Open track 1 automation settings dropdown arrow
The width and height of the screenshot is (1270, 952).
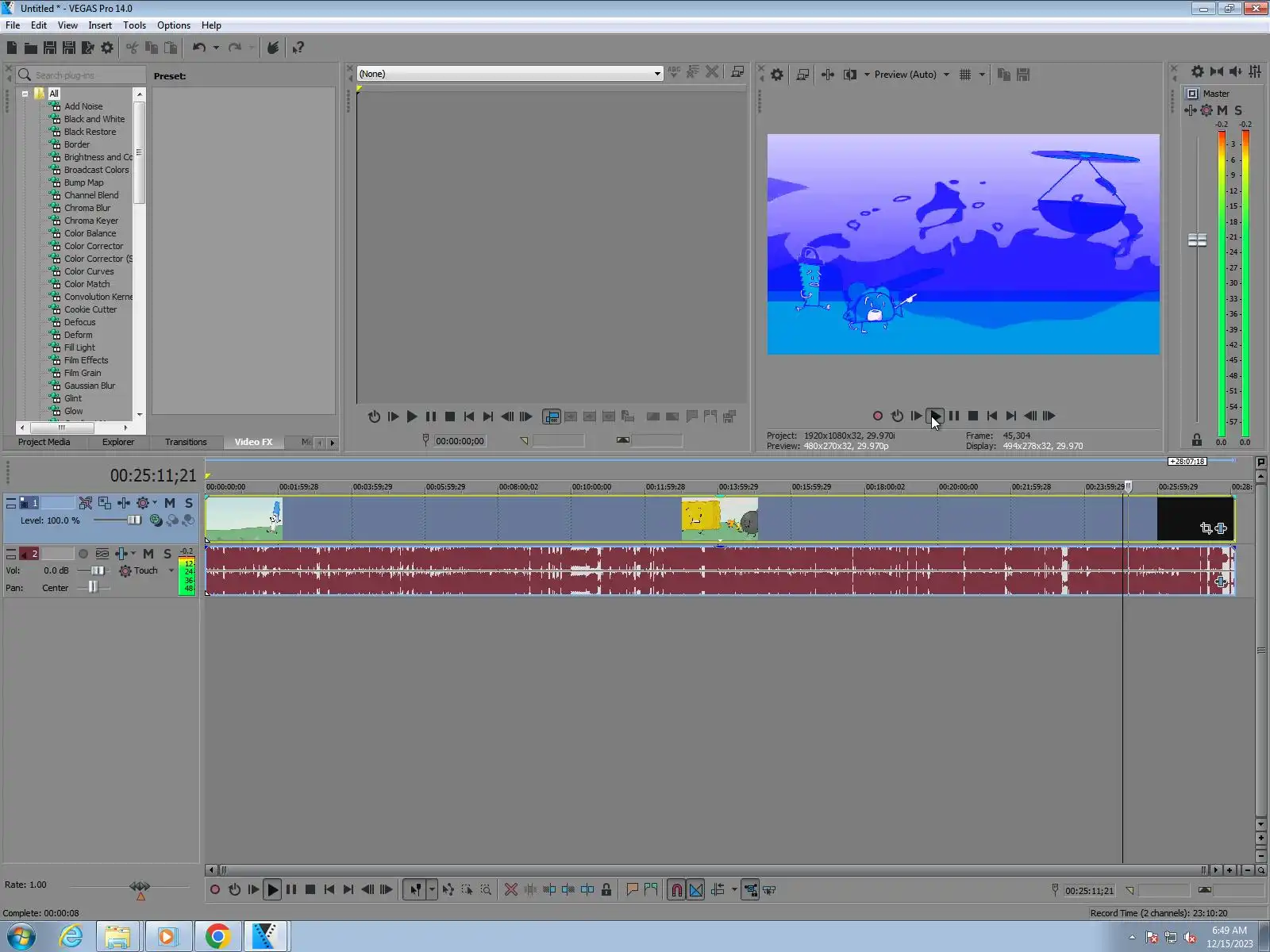click(155, 503)
